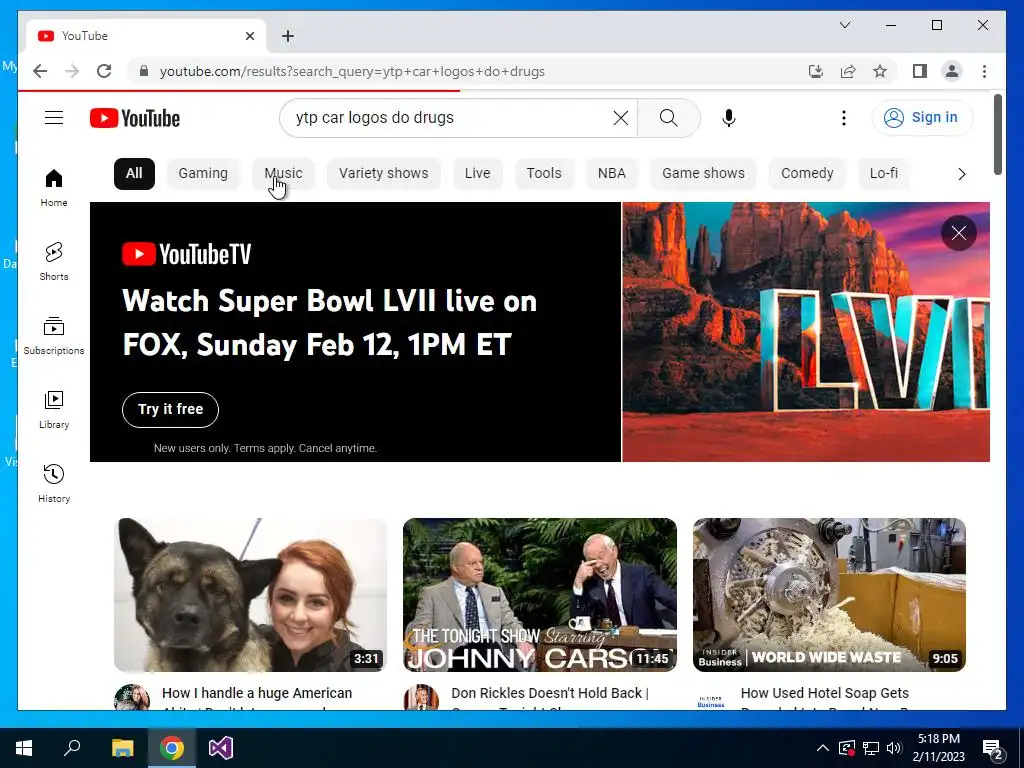Select the Game shows chip
Viewport: 1024px width, 768px height.
coord(703,174)
